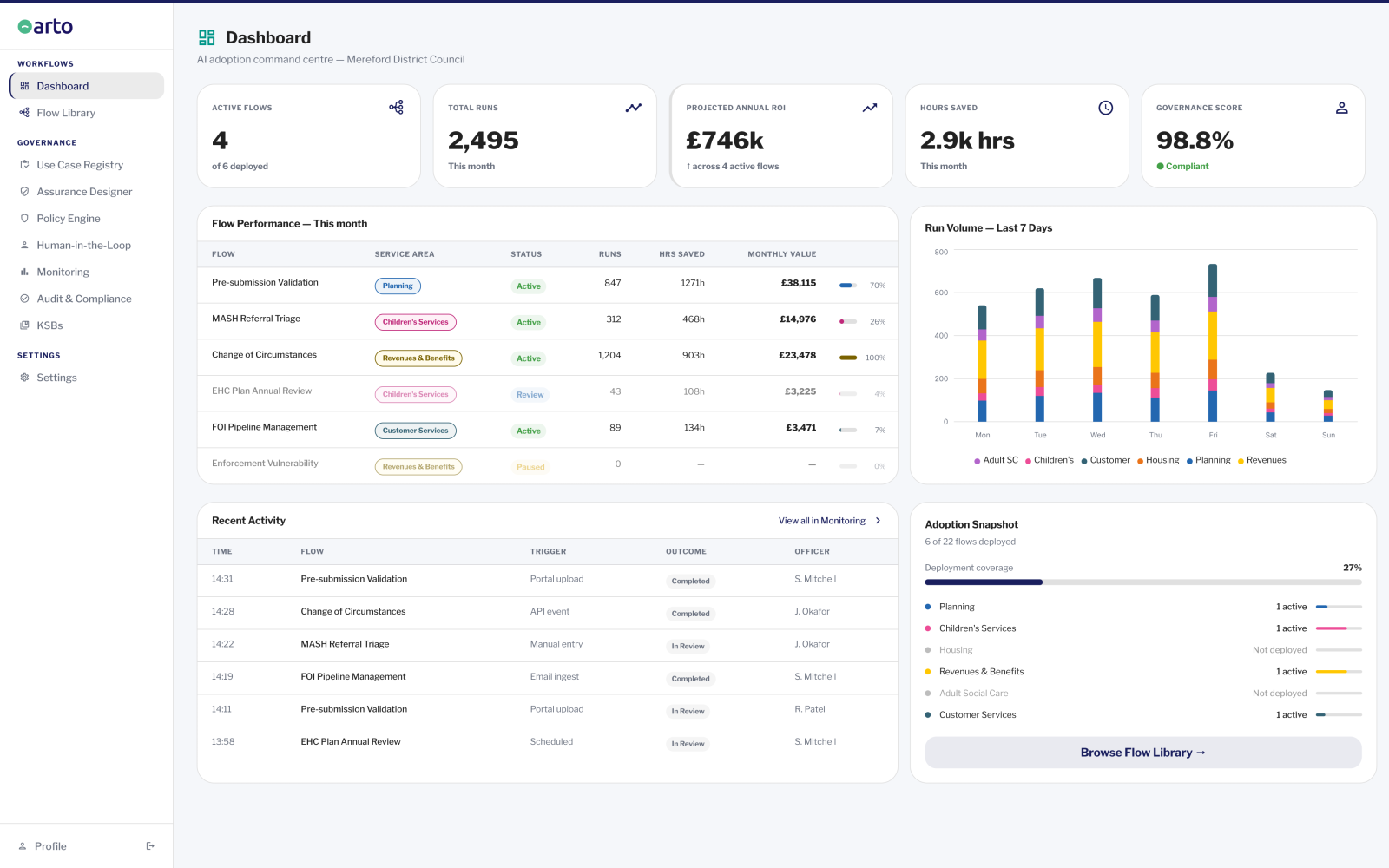Open Profile at sidebar bottom
Screen dimensions: 1389x868
pos(50,846)
